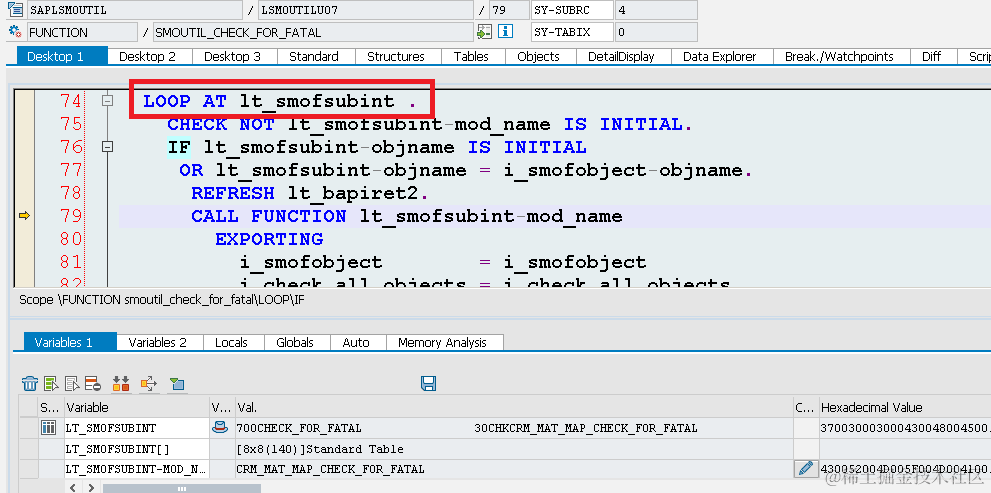991x493 pixels.
Task: Click the navigate-to-source icon after SMOUTIL_CHECK_FOR_FATAL
Action: point(484,32)
